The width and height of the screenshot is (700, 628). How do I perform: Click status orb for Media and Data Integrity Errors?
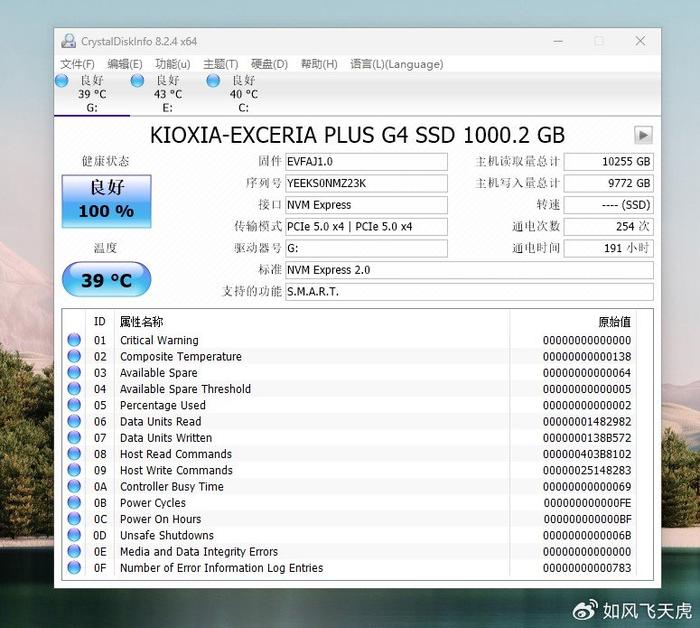pyautogui.click(x=74, y=552)
